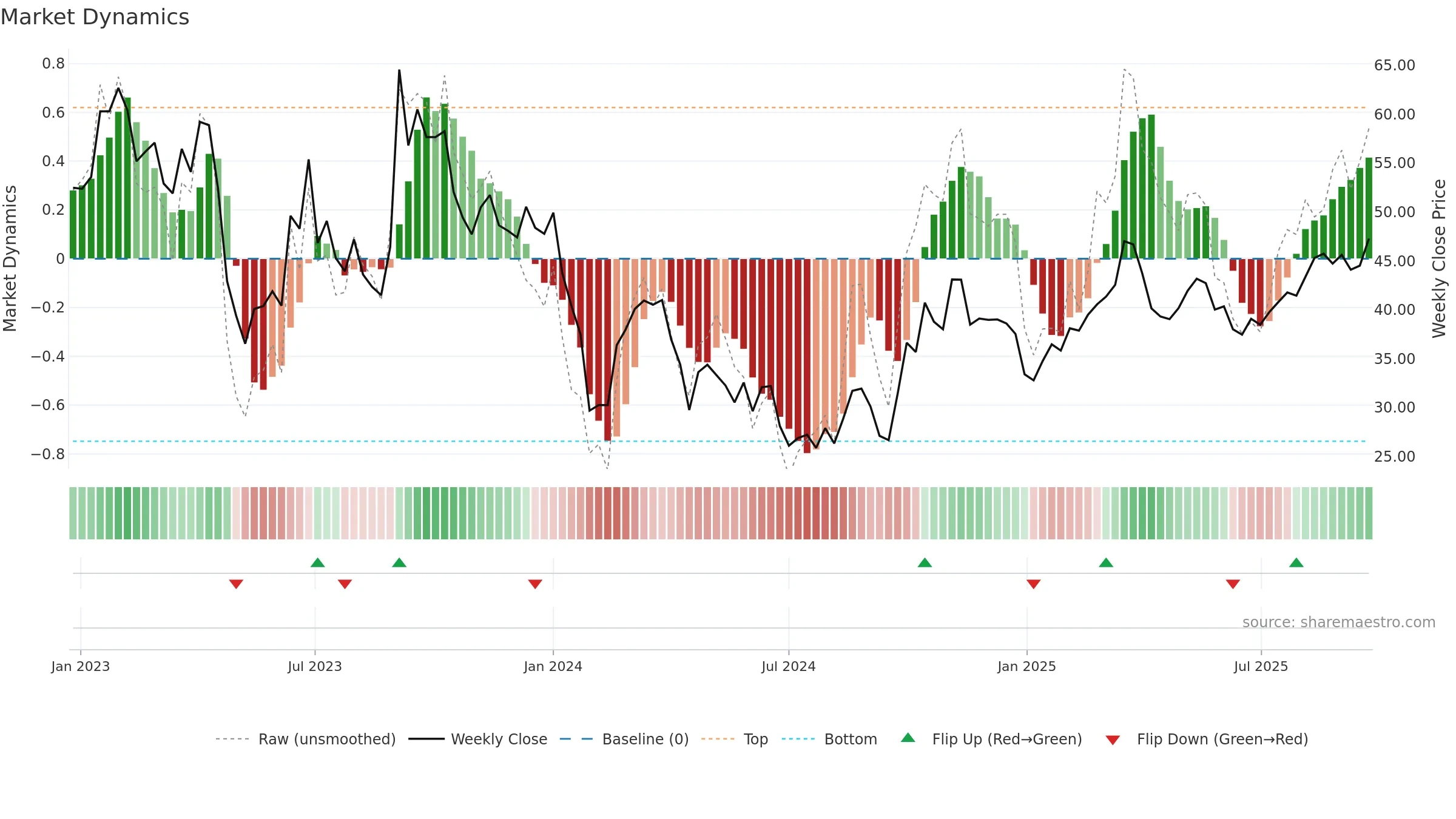The width and height of the screenshot is (1456, 819).
Task: Click the Jul 2023 x-axis label
Action: click(315, 666)
